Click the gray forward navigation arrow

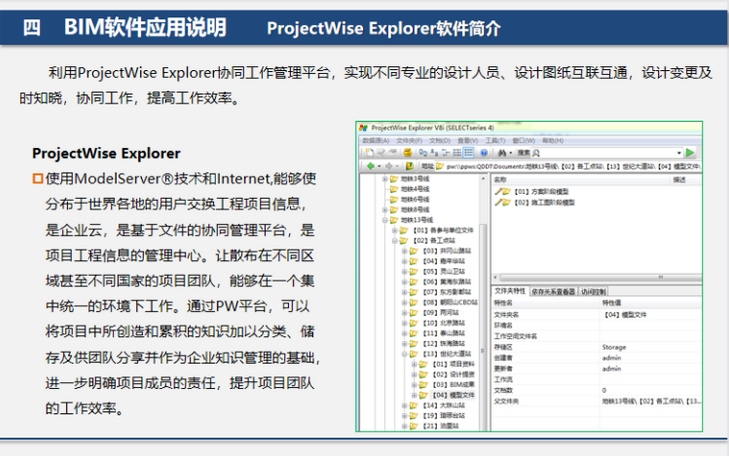389,166
